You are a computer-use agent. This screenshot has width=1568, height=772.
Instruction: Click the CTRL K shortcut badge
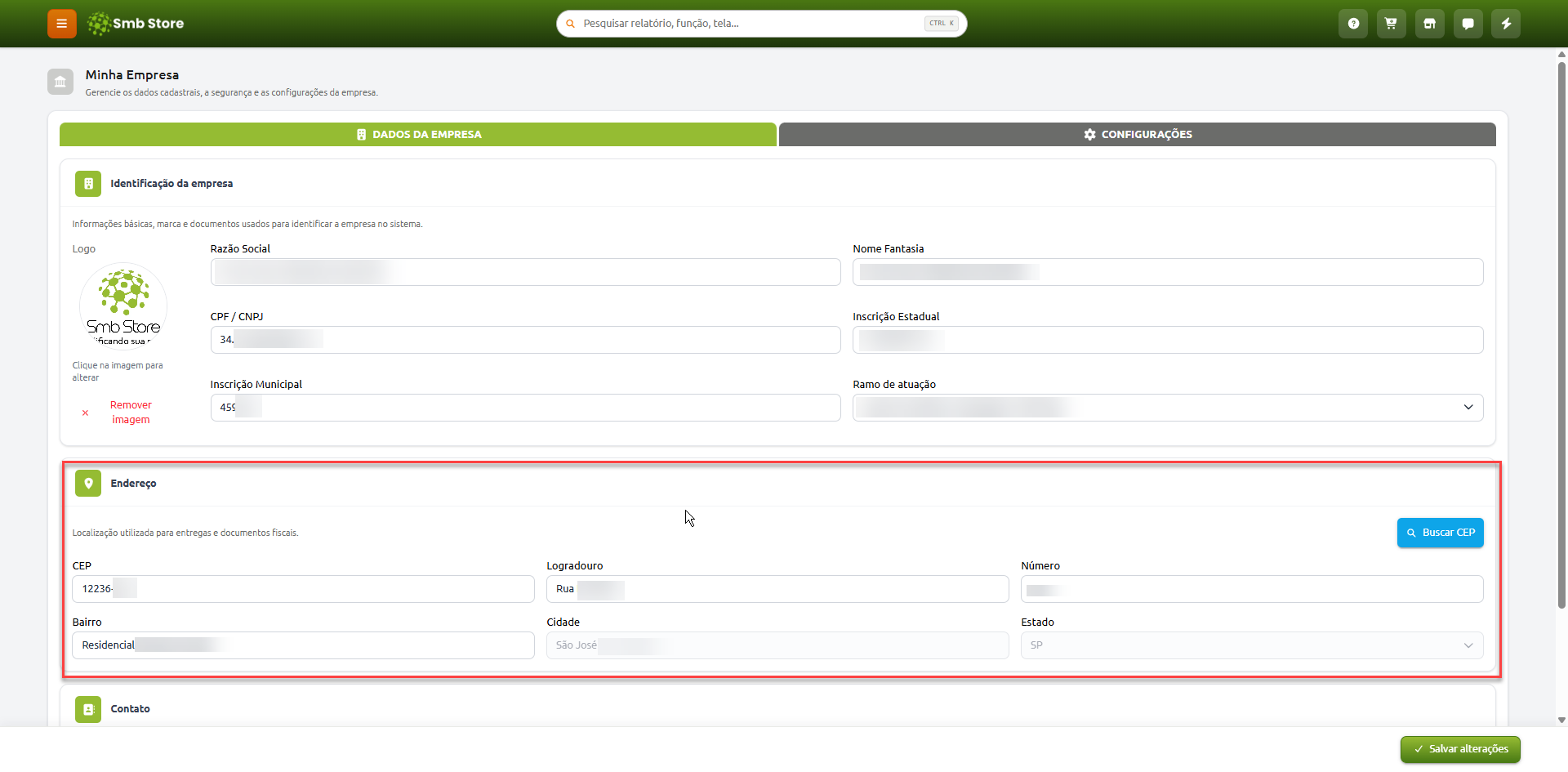(941, 24)
